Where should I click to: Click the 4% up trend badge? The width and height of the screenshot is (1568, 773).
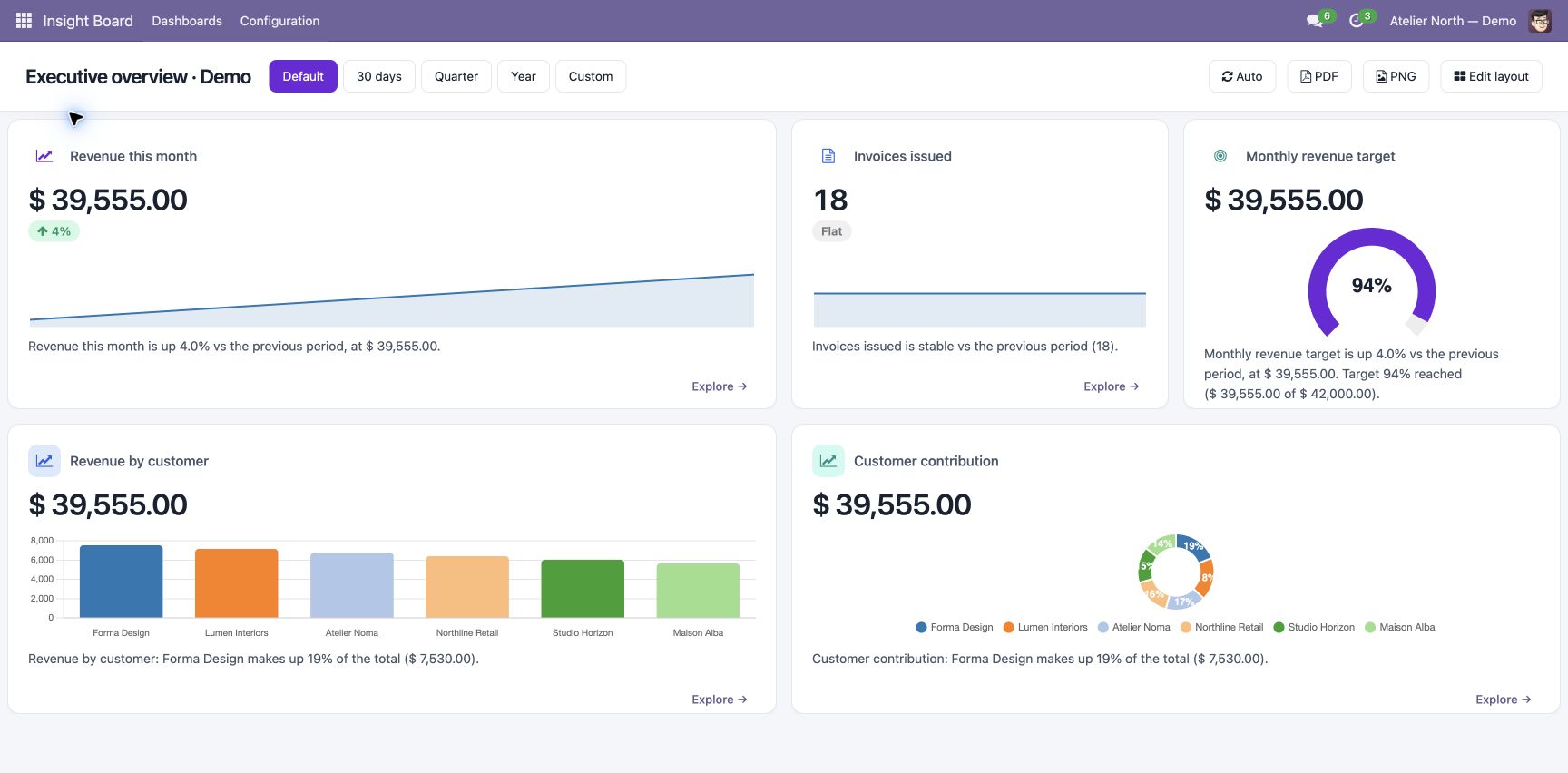coord(54,231)
